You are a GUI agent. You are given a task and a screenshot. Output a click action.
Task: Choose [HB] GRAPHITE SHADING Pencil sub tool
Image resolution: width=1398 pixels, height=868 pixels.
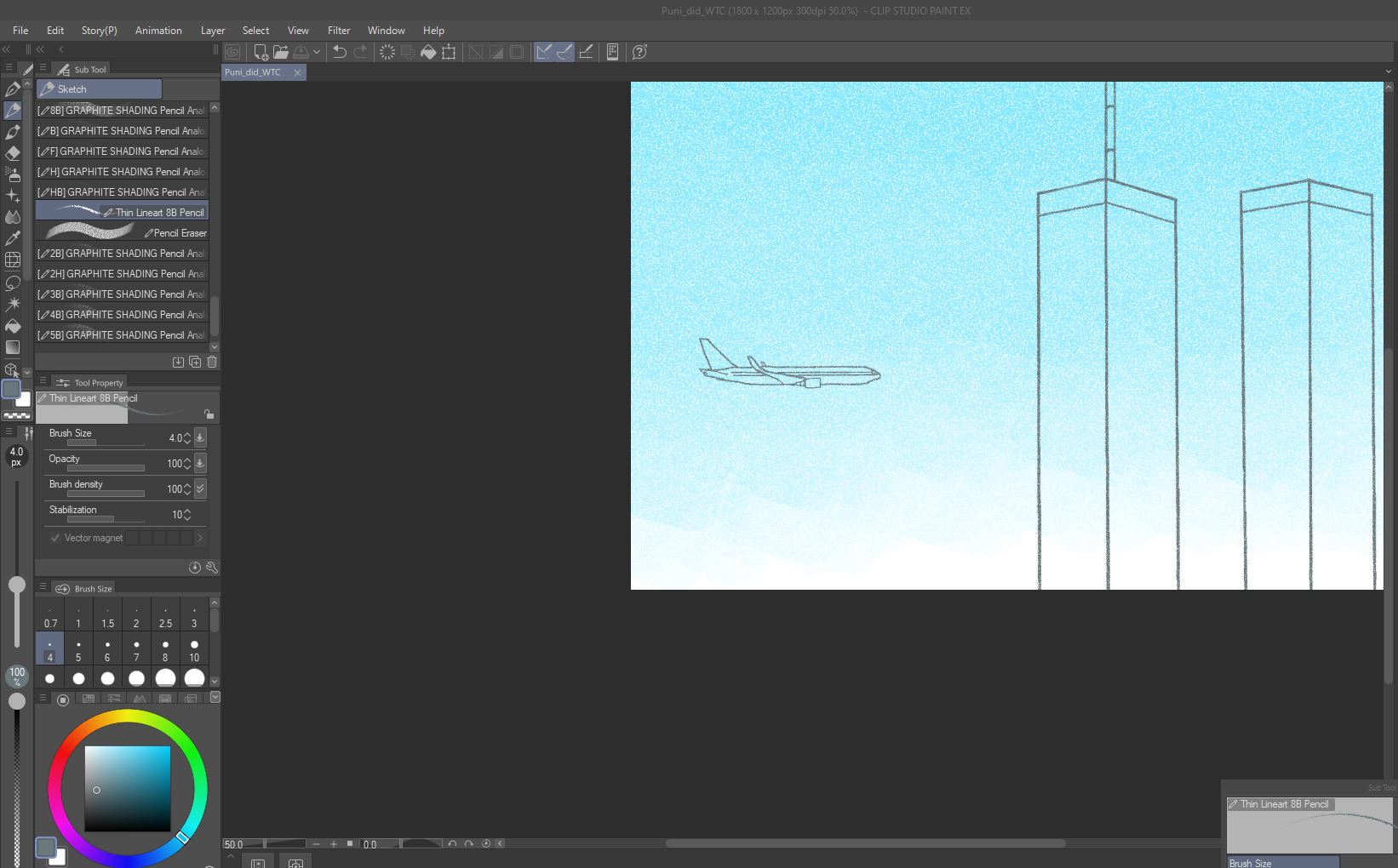(x=123, y=191)
